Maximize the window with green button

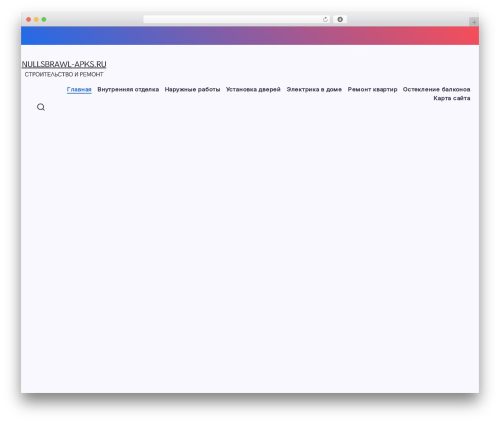point(44,19)
